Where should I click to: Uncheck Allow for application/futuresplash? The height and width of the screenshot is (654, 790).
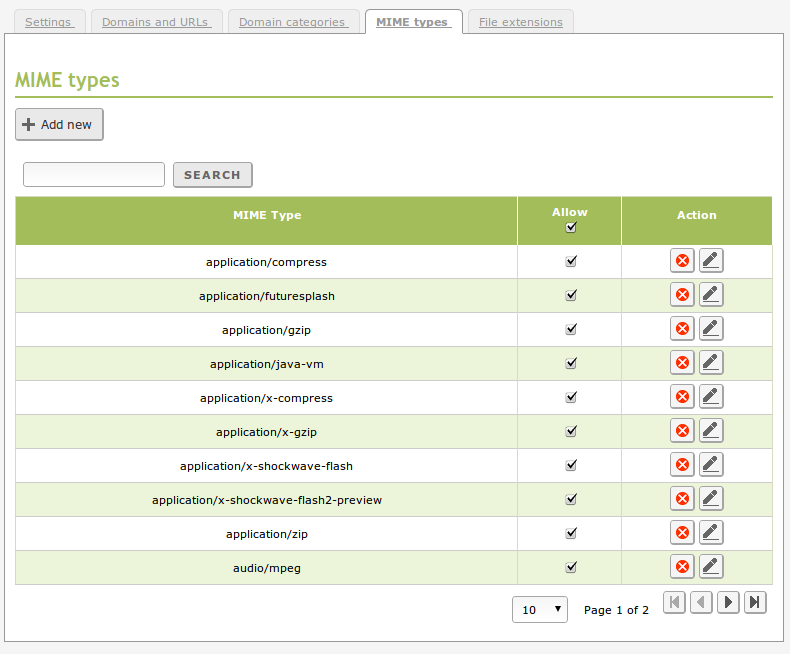coord(571,295)
